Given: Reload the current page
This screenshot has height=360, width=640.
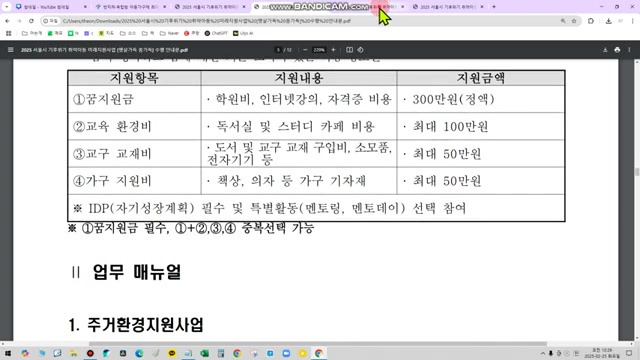Looking at the screenshot, I should [x=31, y=21].
